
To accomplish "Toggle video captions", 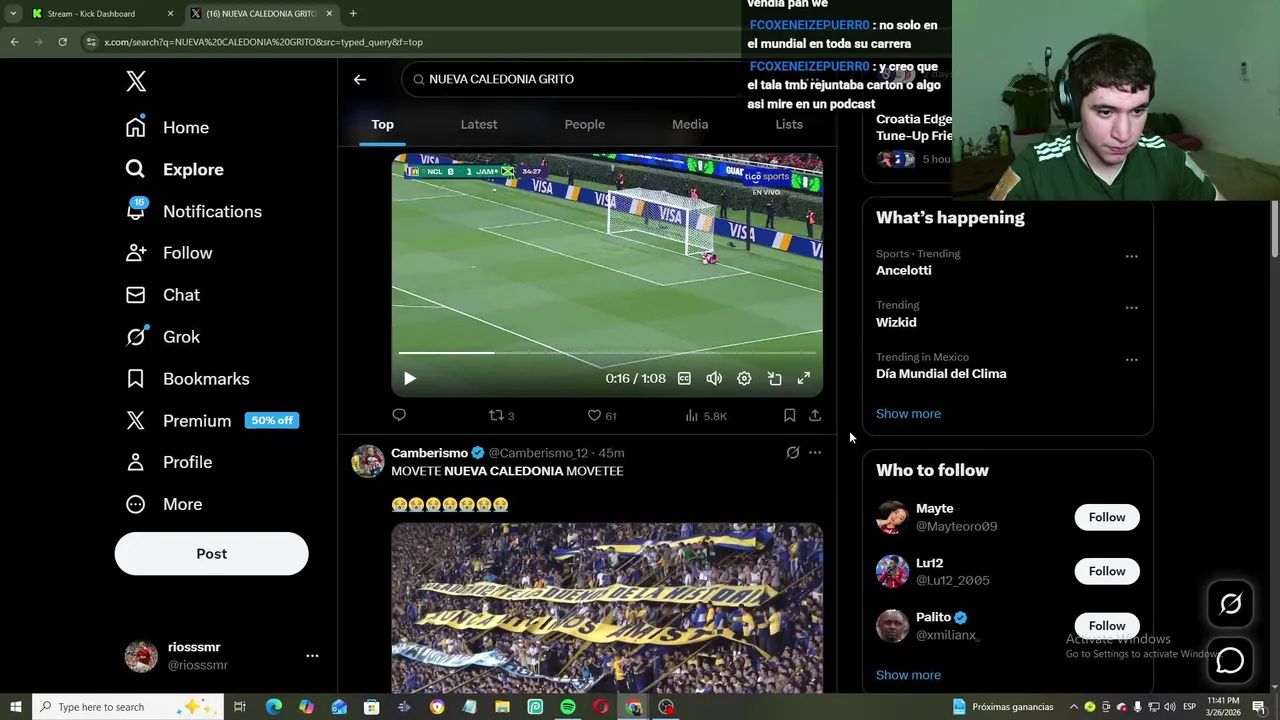I will pyautogui.click(x=684, y=379).
